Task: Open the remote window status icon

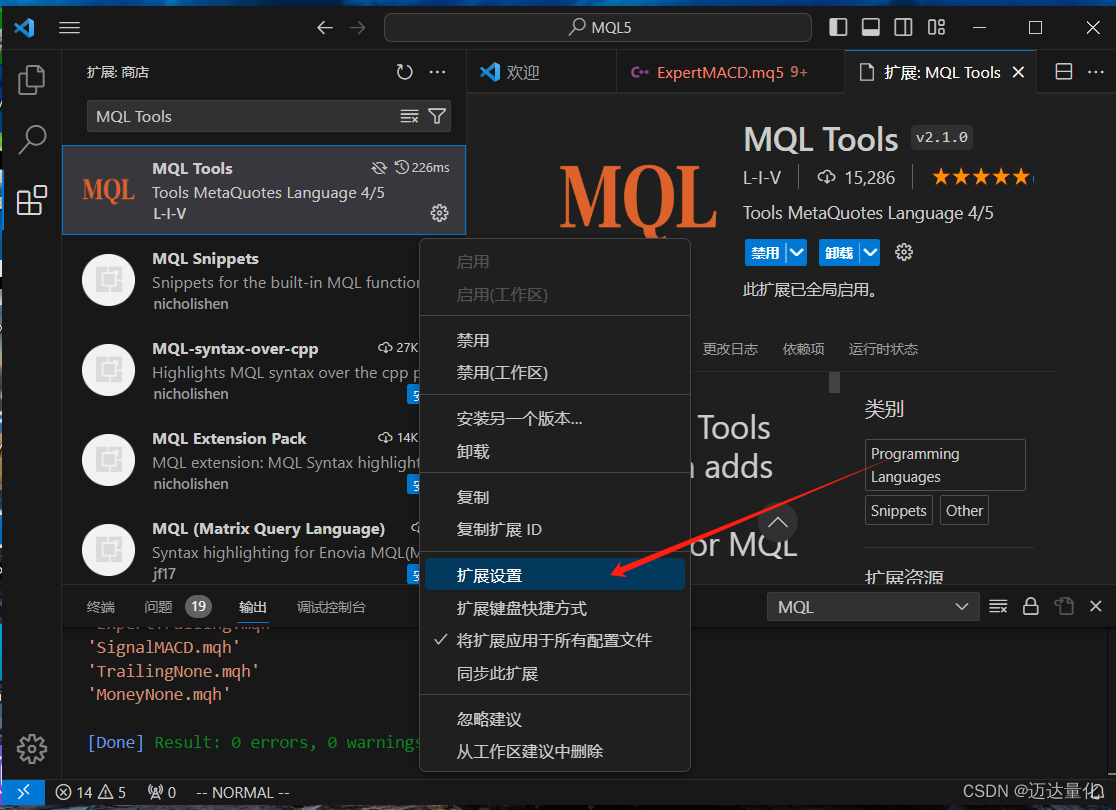Action: (x=23, y=792)
